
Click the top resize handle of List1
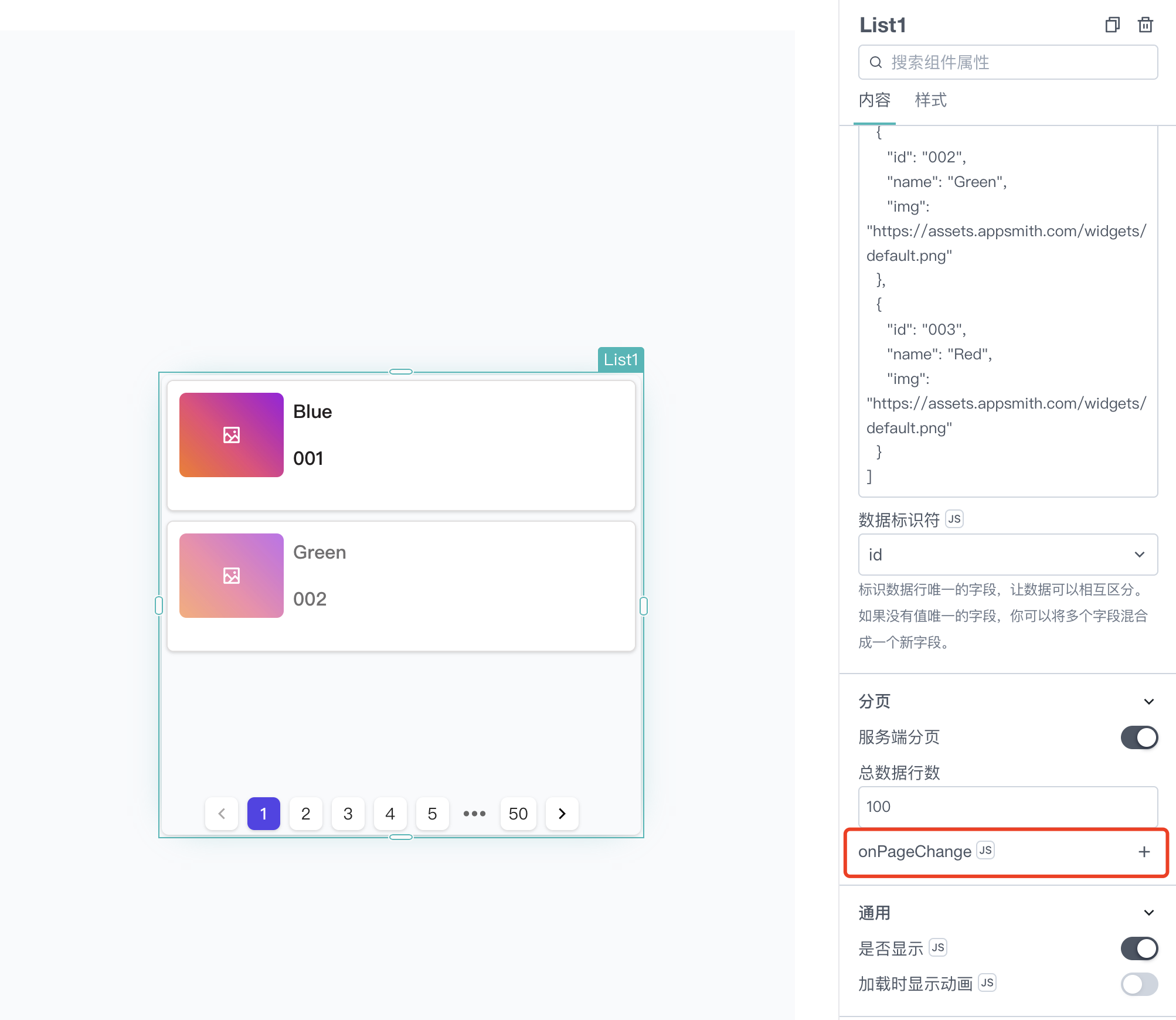(401, 372)
